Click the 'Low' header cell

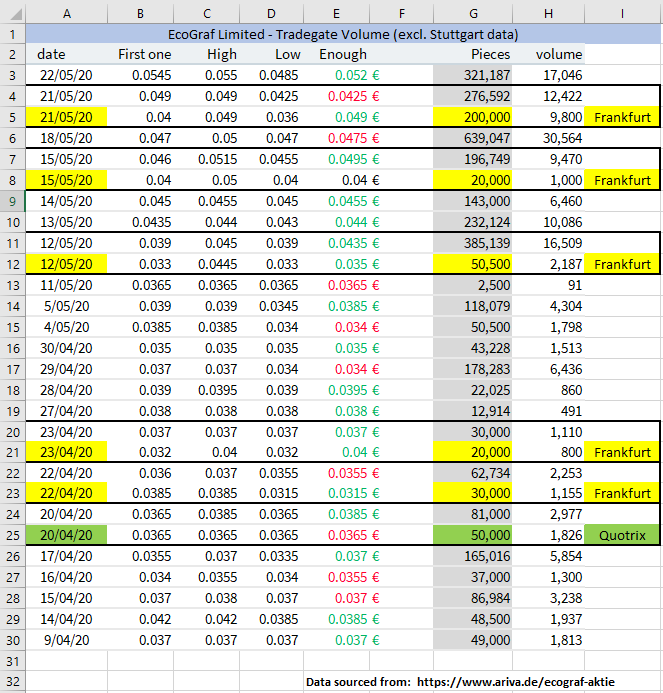pos(271,54)
